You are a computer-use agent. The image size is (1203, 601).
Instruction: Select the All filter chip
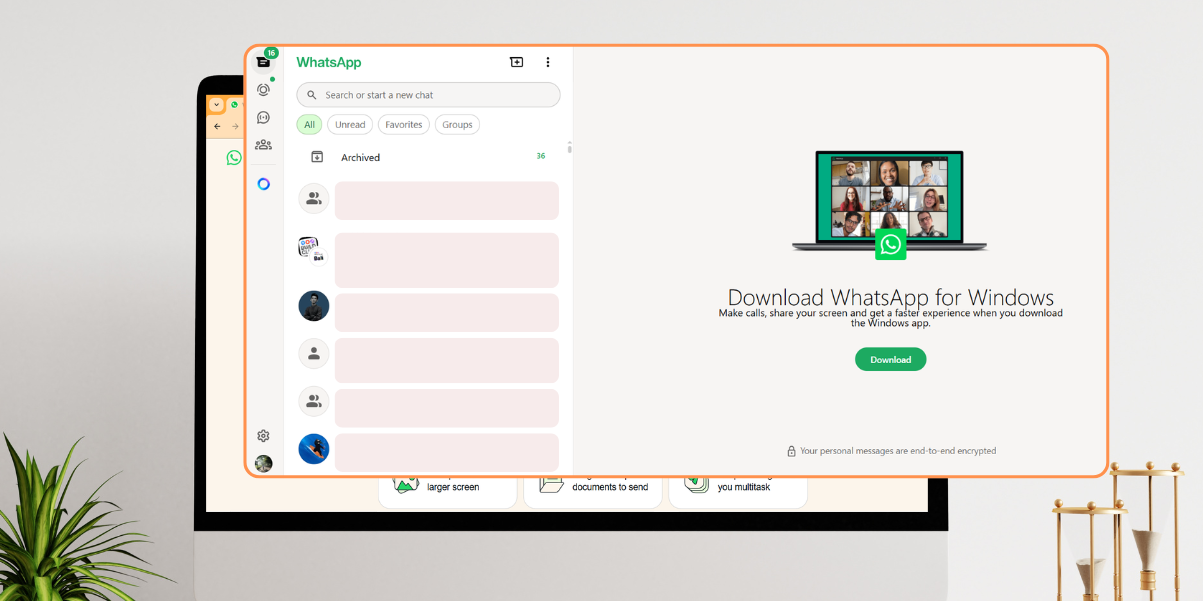308,124
